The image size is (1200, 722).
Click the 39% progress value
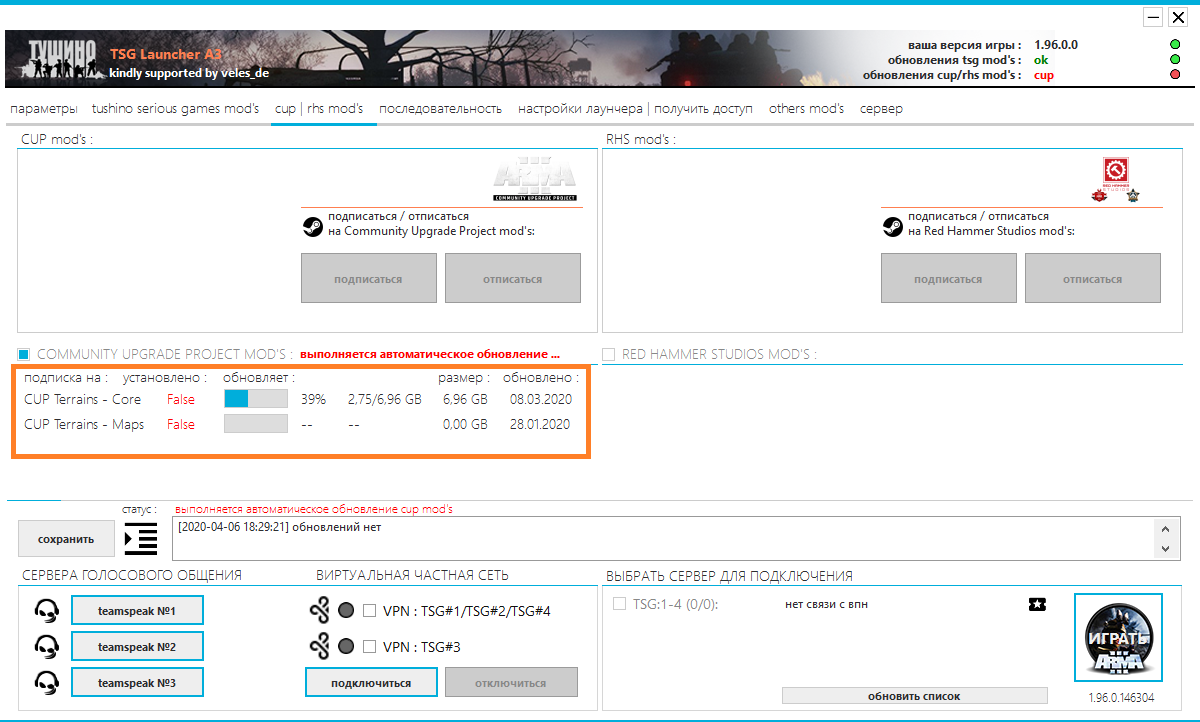pyautogui.click(x=314, y=399)
